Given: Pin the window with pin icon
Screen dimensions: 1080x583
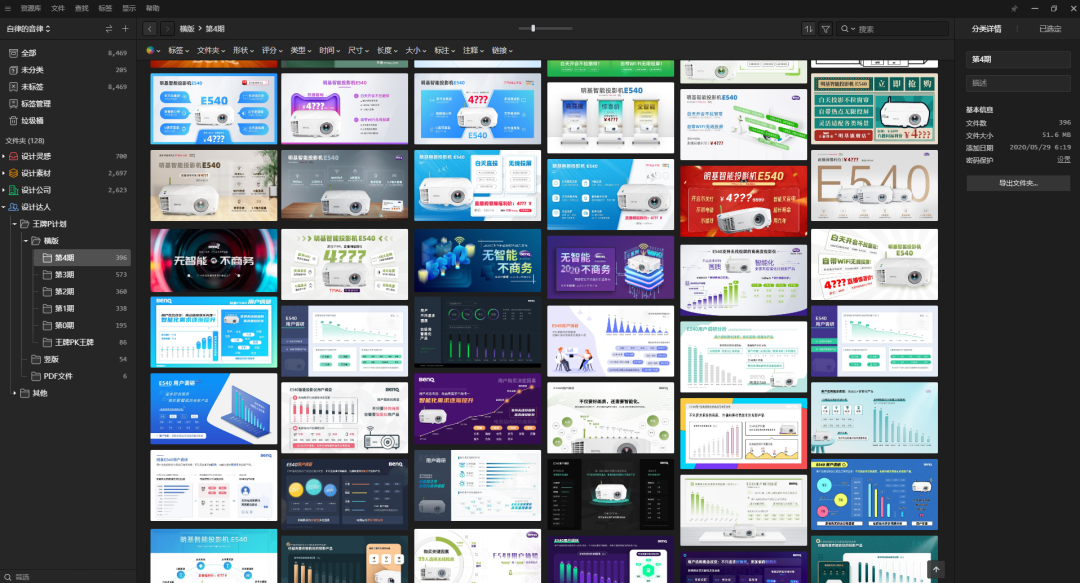Looking at the screenshot, I should (x=1014, y=8).
